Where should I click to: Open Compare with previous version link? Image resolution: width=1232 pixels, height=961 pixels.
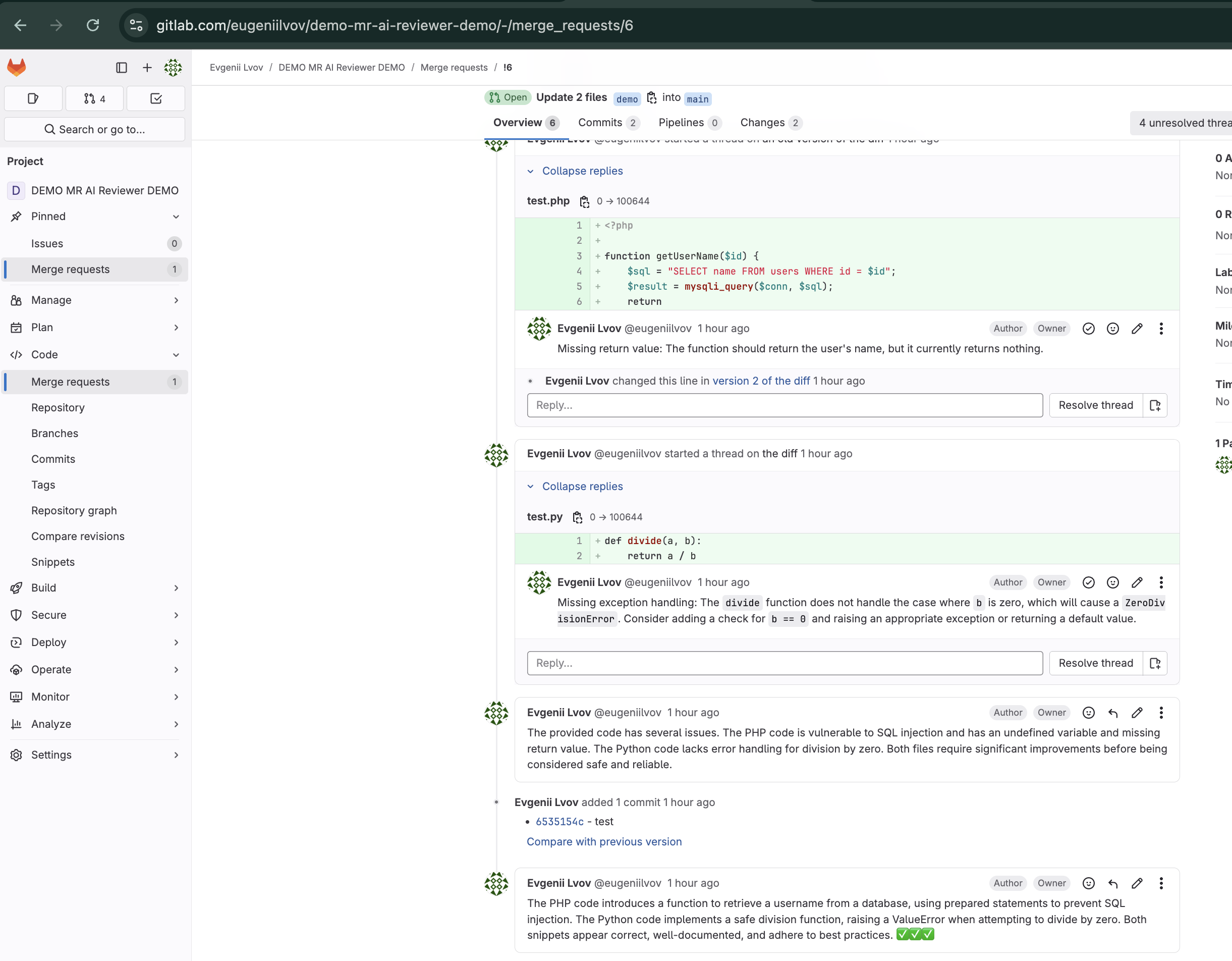pos(603,841)
